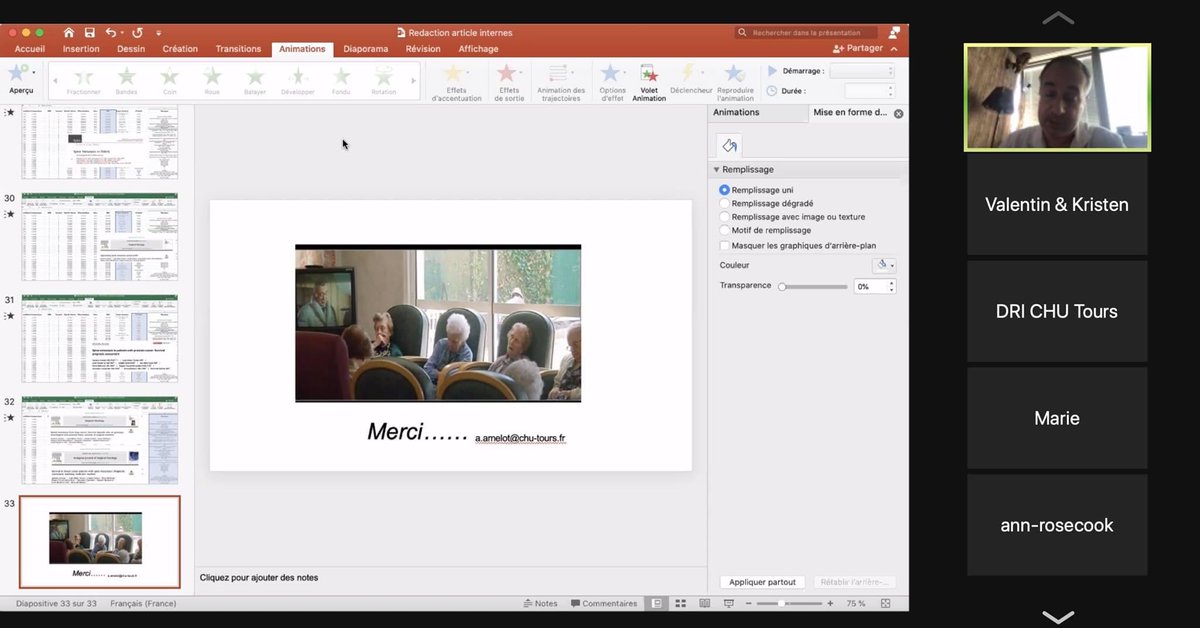This screenshot has height=628, width=1200.
Task: Open quick access toolbar customize arrow
Action: point(159,33)
